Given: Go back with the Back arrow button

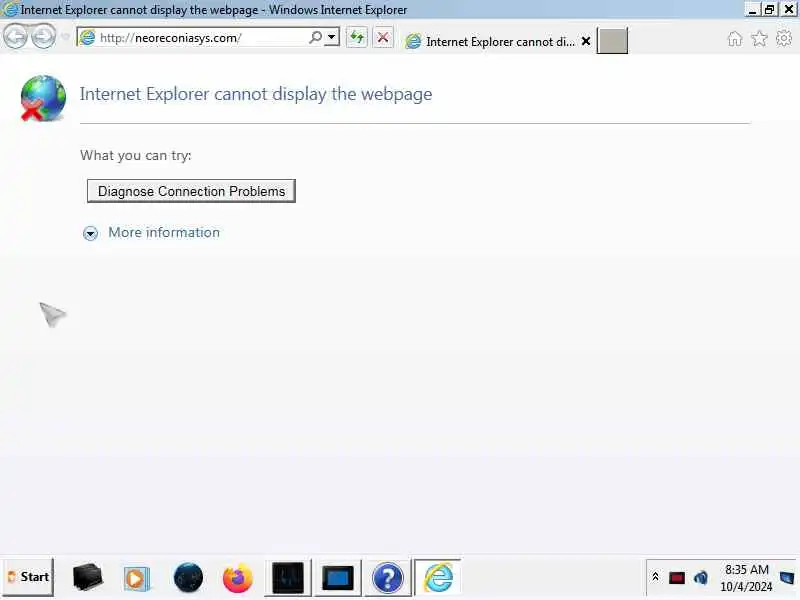Looking at the screenshot, I should coord(15,37).
